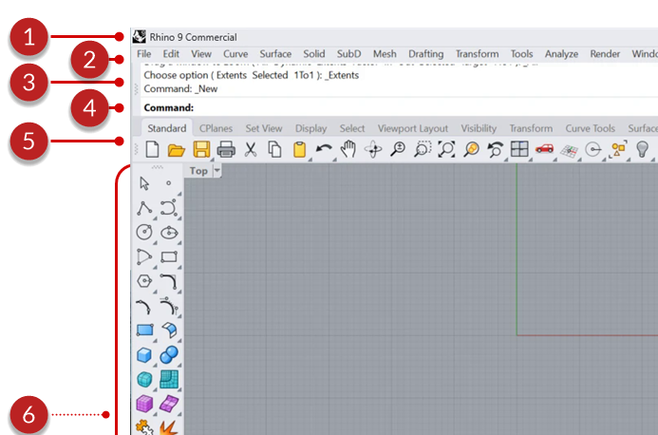This screenshot has height=435, width=658.
Task: Switch to the Display toolbar tab
Action: [311, 128]
